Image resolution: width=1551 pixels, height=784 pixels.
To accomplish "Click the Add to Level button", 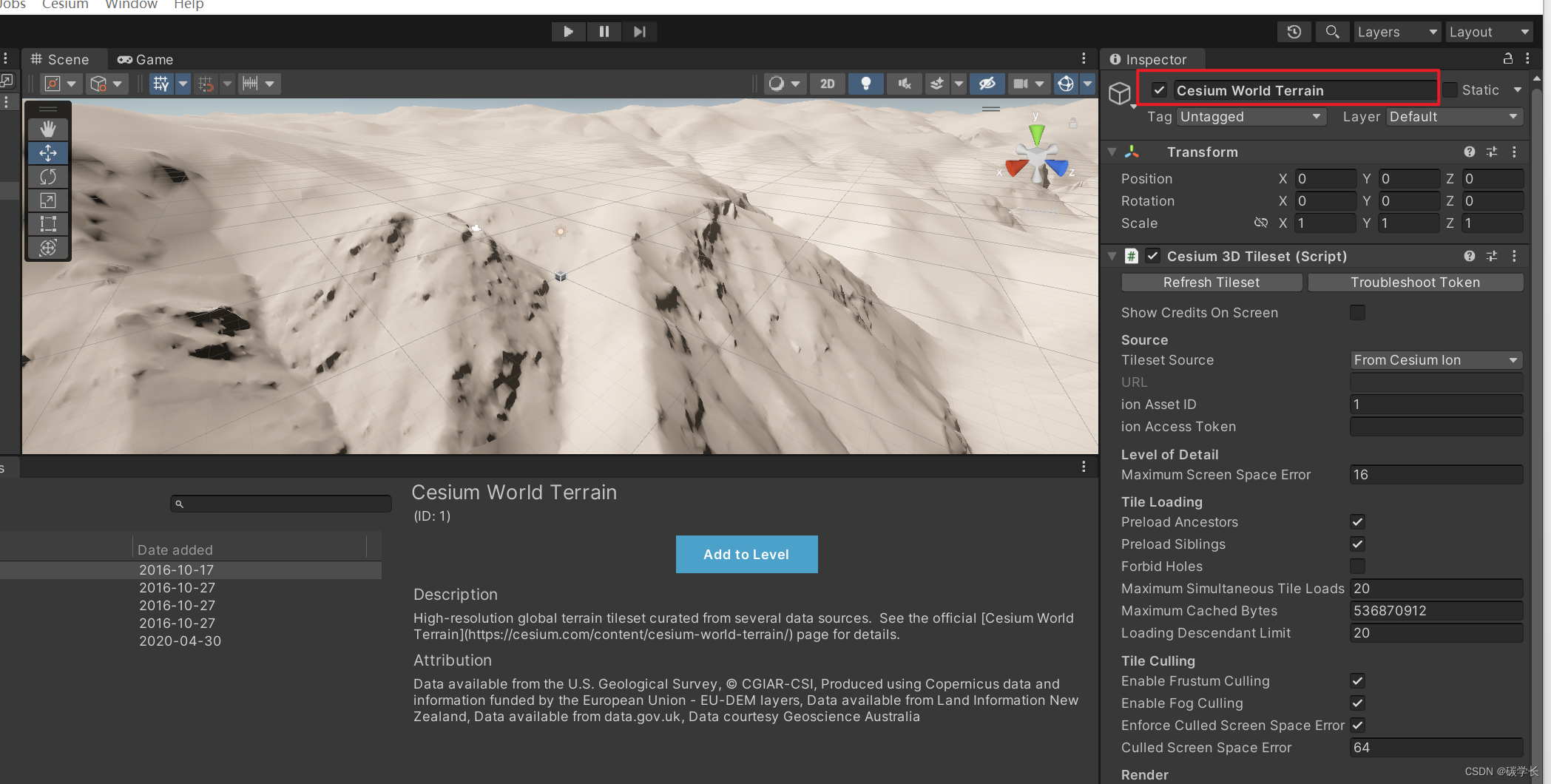I will pyautogui.click(x=746, y=554).
